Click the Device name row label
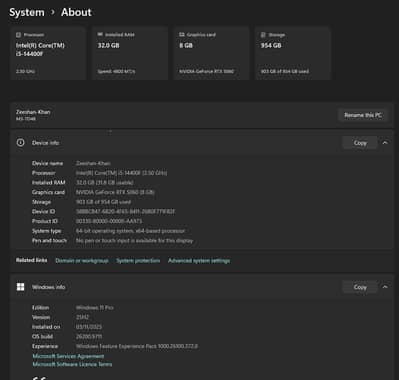 click(x=47, y=163)
